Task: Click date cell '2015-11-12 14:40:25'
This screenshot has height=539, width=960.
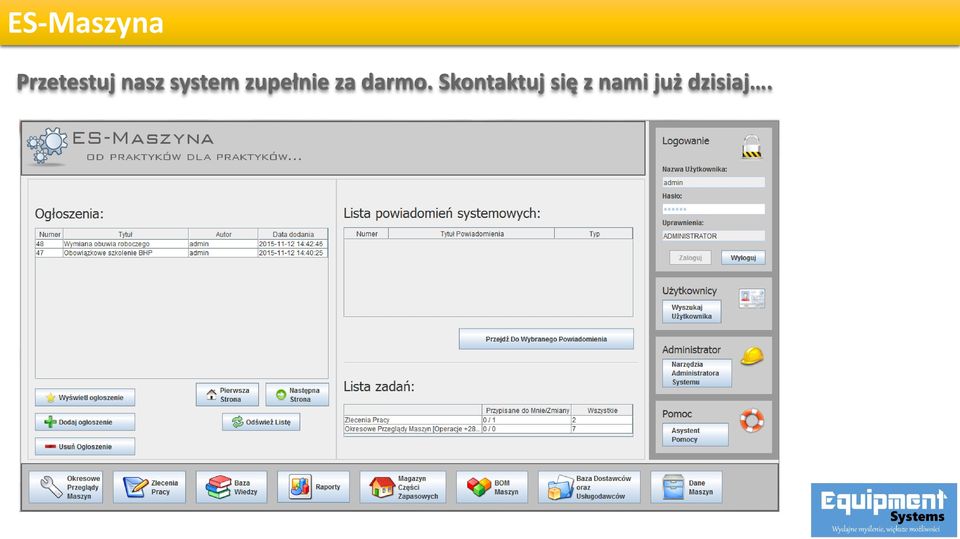Action: [x=293, y=252]
